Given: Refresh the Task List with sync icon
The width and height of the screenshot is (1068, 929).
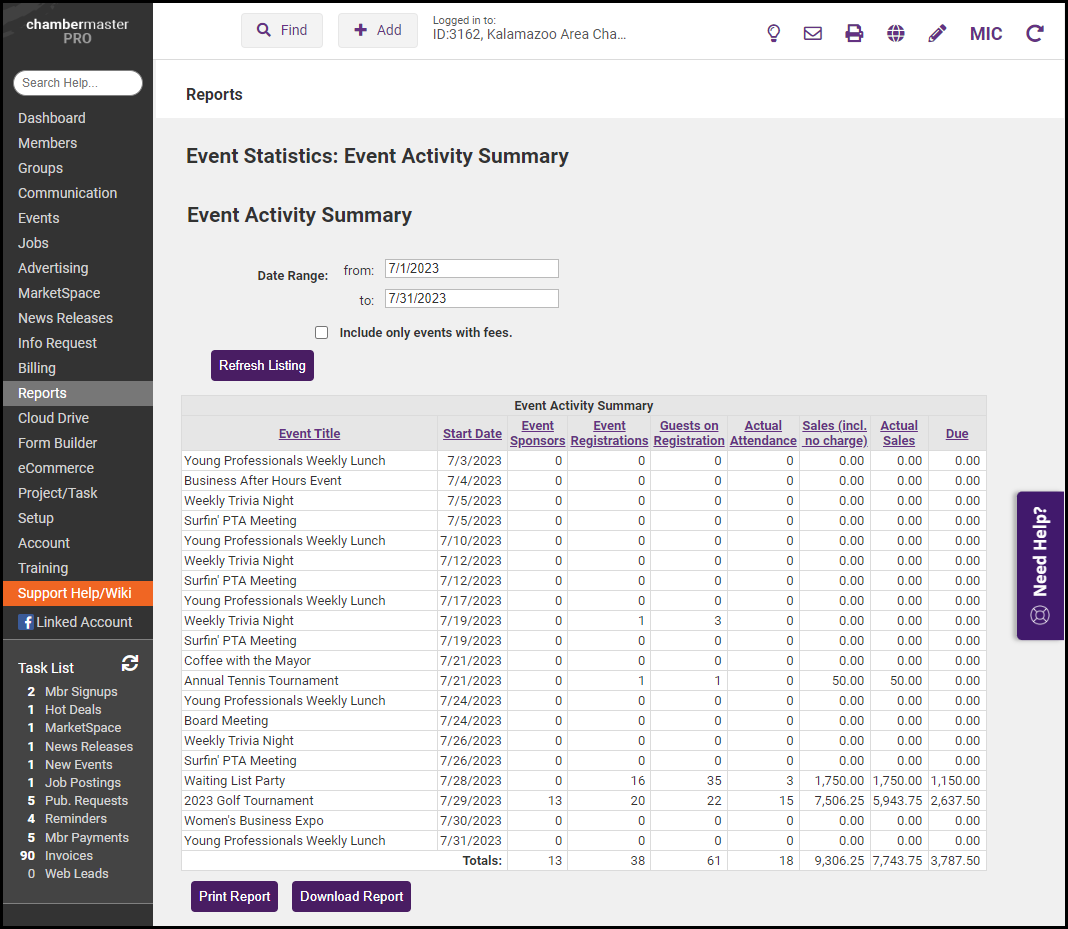Looking at the screenshot, I should tap(130, 664).
